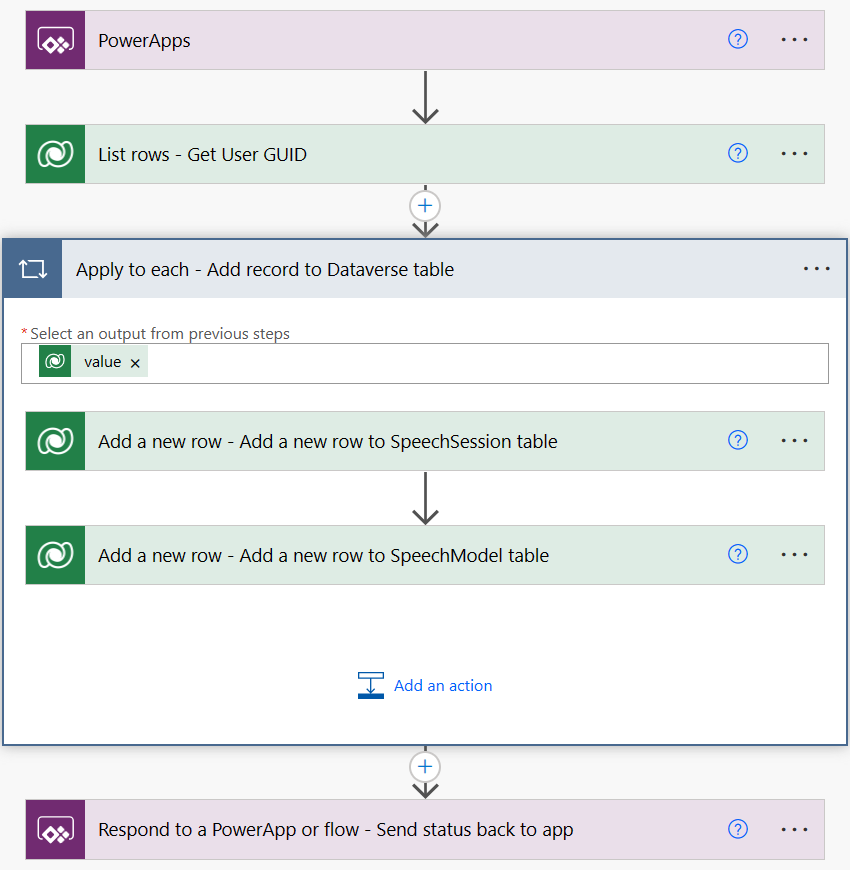Open help for the SpeechSession add row step

point(738,440)
